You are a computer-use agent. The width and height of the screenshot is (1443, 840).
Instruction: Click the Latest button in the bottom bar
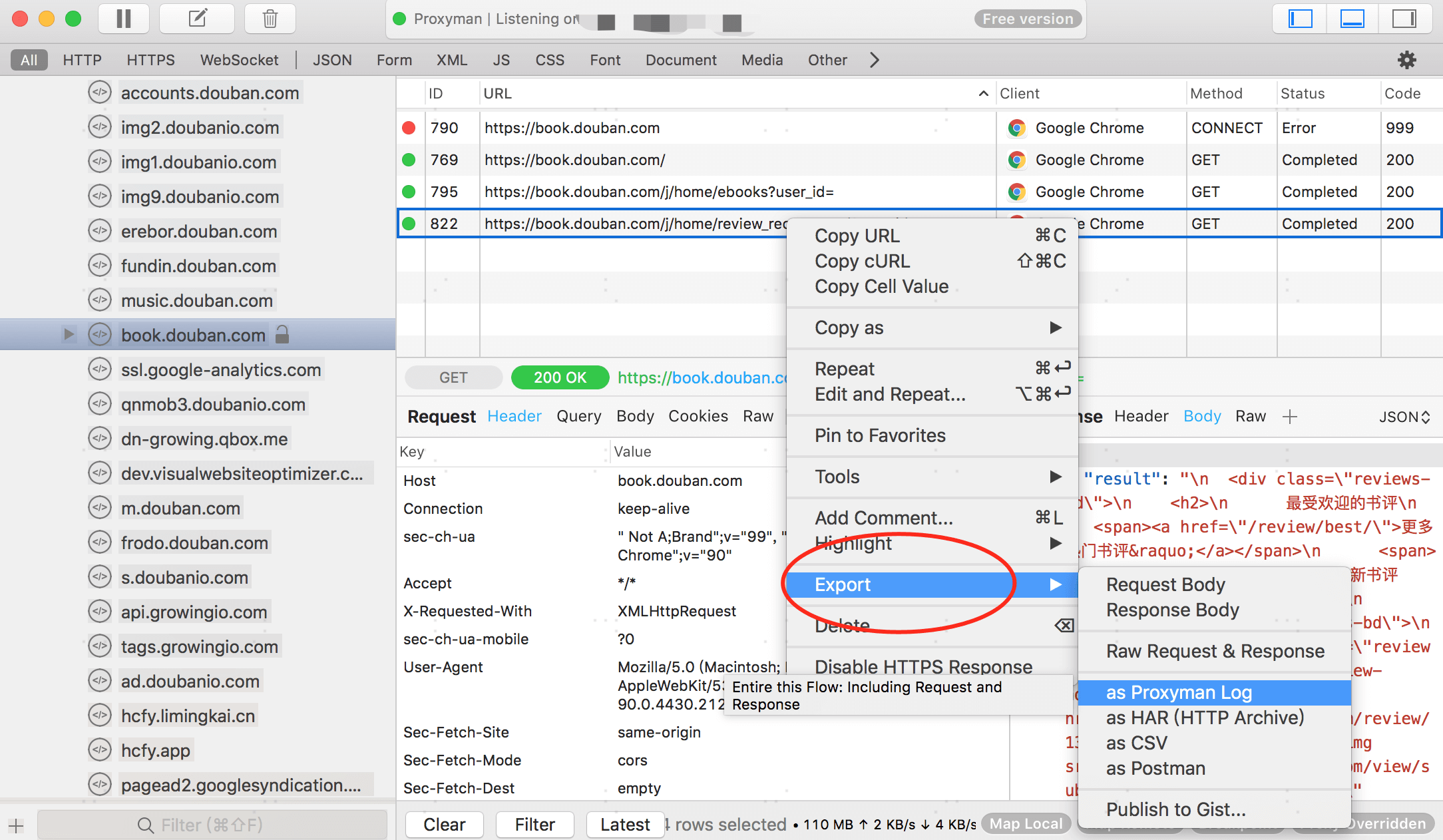pyautogui.click(x=625, y=825)
